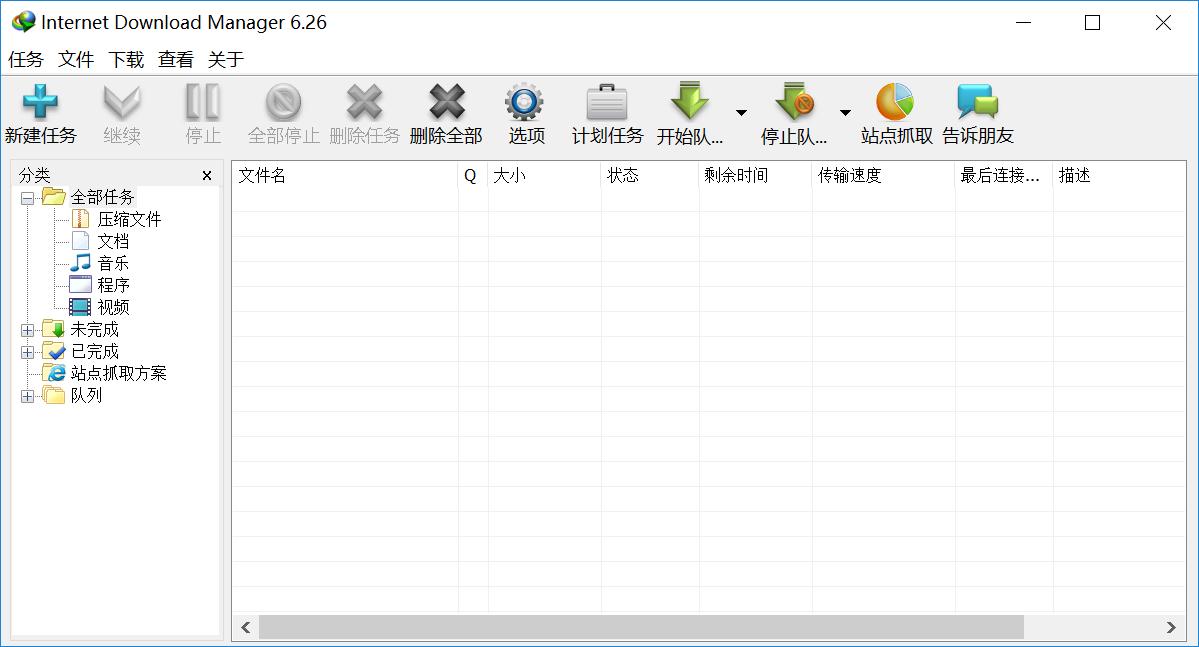Expand the 未完成 tree node
The image size is (1199, 647).
27,330
